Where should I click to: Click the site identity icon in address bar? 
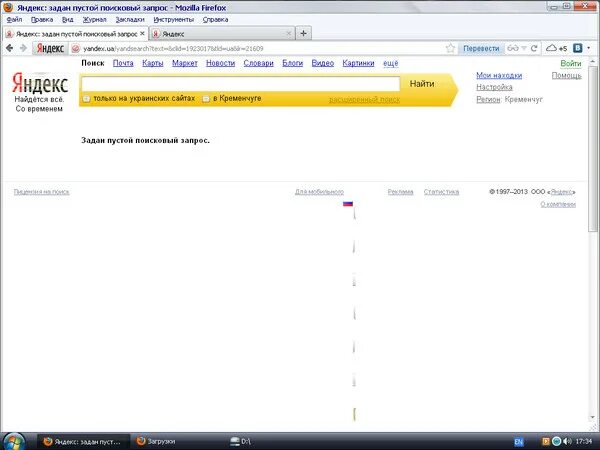(x=76, y=48)
